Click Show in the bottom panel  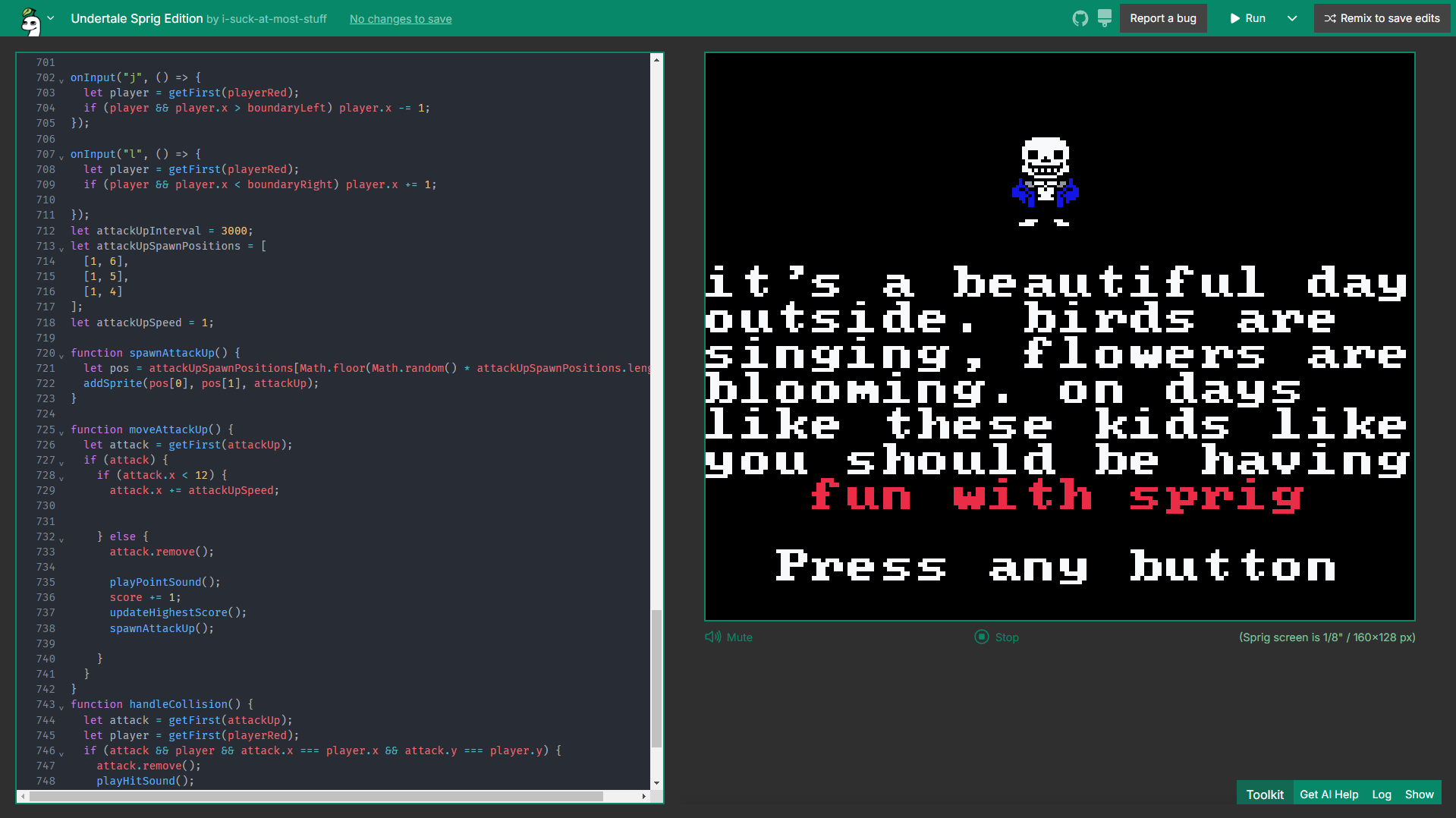(x=1420, y=794)
